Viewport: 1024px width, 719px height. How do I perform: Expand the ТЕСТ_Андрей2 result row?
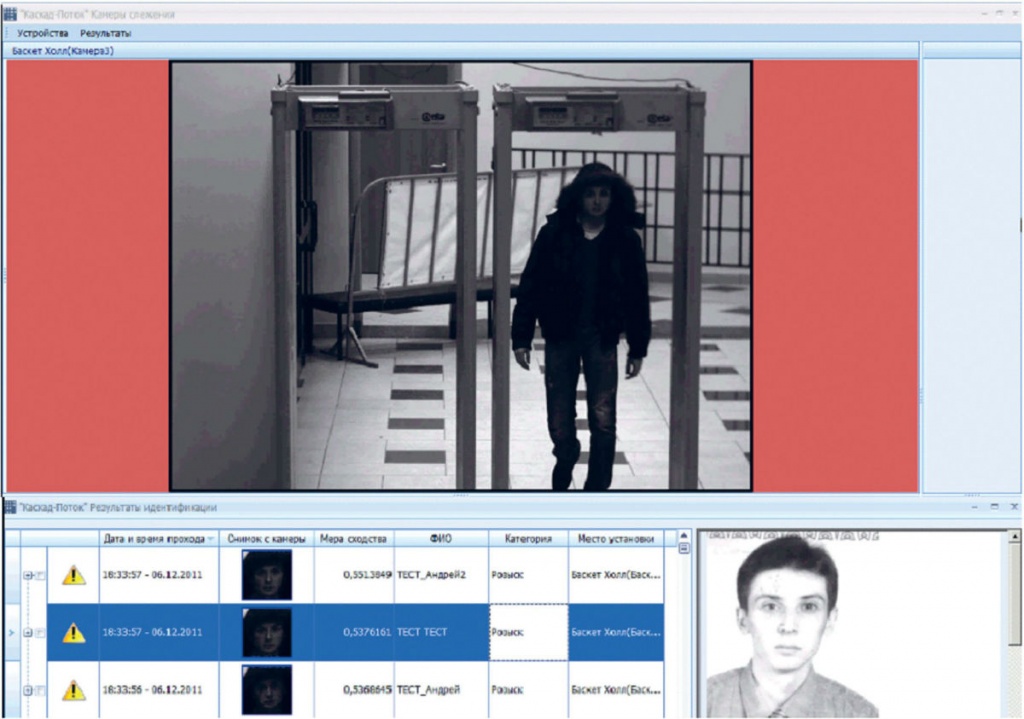point(28,575)
